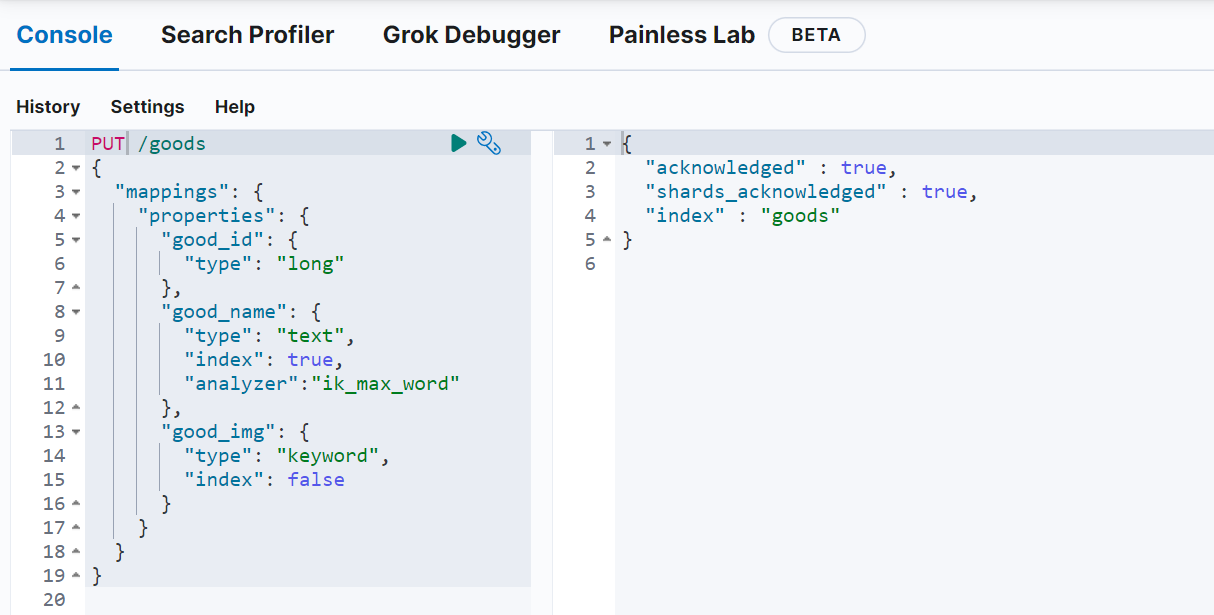Image resolution: width=1214 pixels, height=615 pixels.
Task: Fold the "mappings" block arrow
Action: coord(76,192)
